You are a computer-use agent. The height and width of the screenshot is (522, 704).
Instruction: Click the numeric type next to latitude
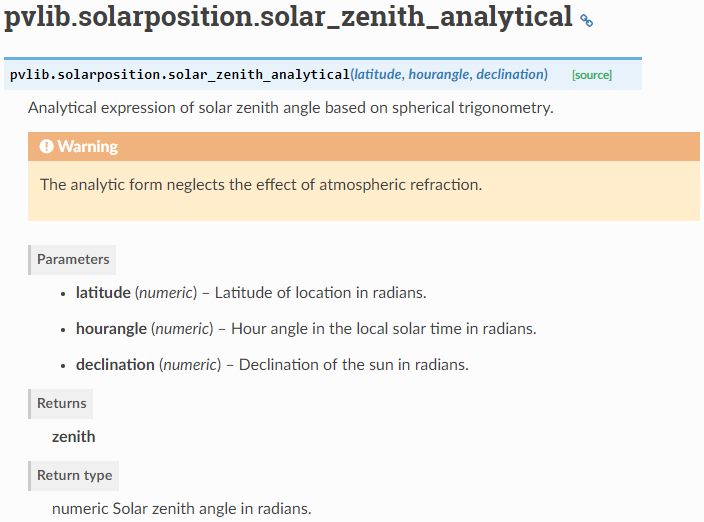(166, 293)
